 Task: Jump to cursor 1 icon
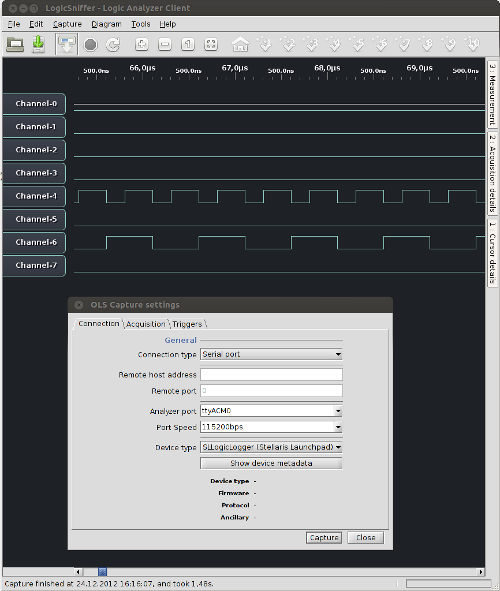pos(265,44)
